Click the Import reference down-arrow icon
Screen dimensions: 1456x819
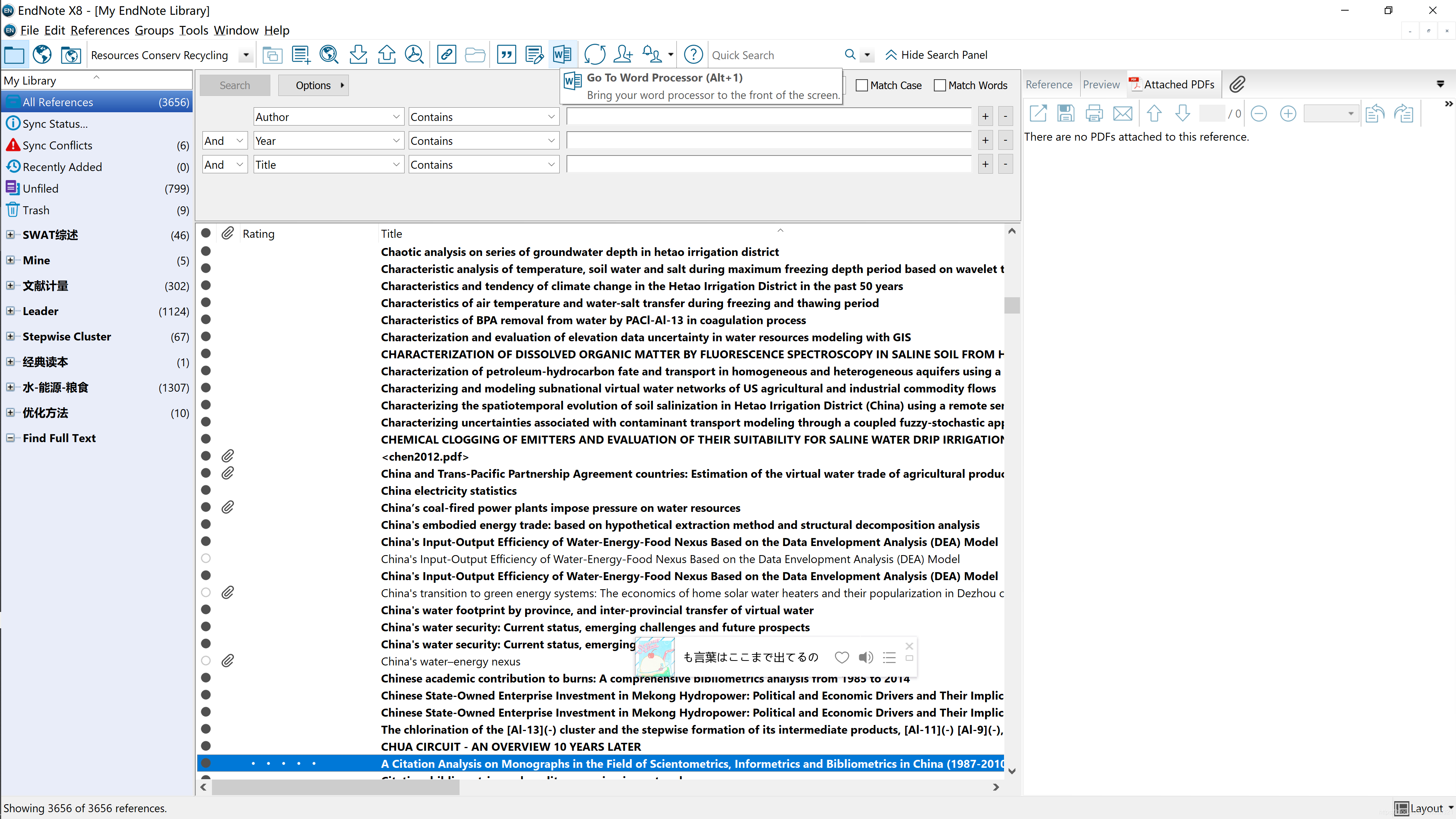358,55
